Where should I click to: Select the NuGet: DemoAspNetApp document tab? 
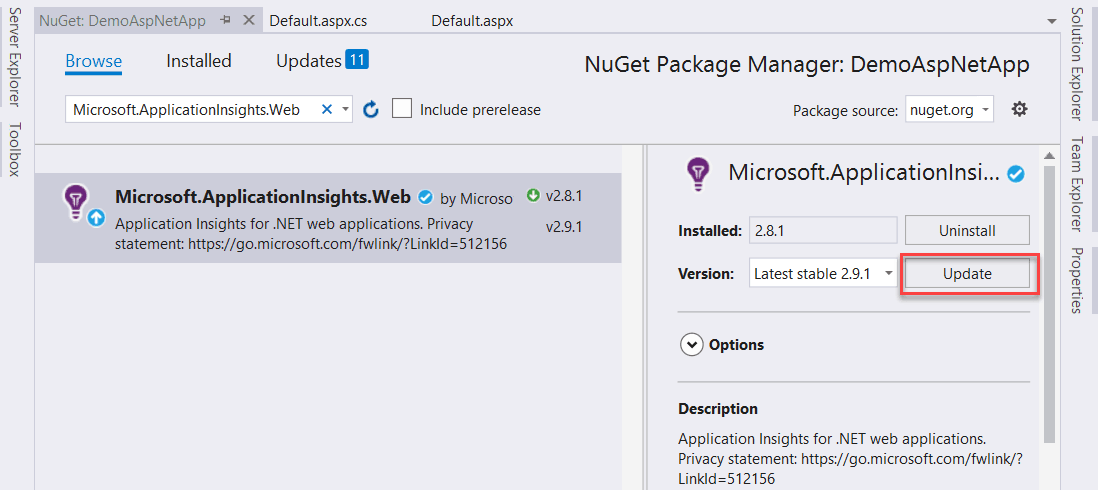coord(123,21)
